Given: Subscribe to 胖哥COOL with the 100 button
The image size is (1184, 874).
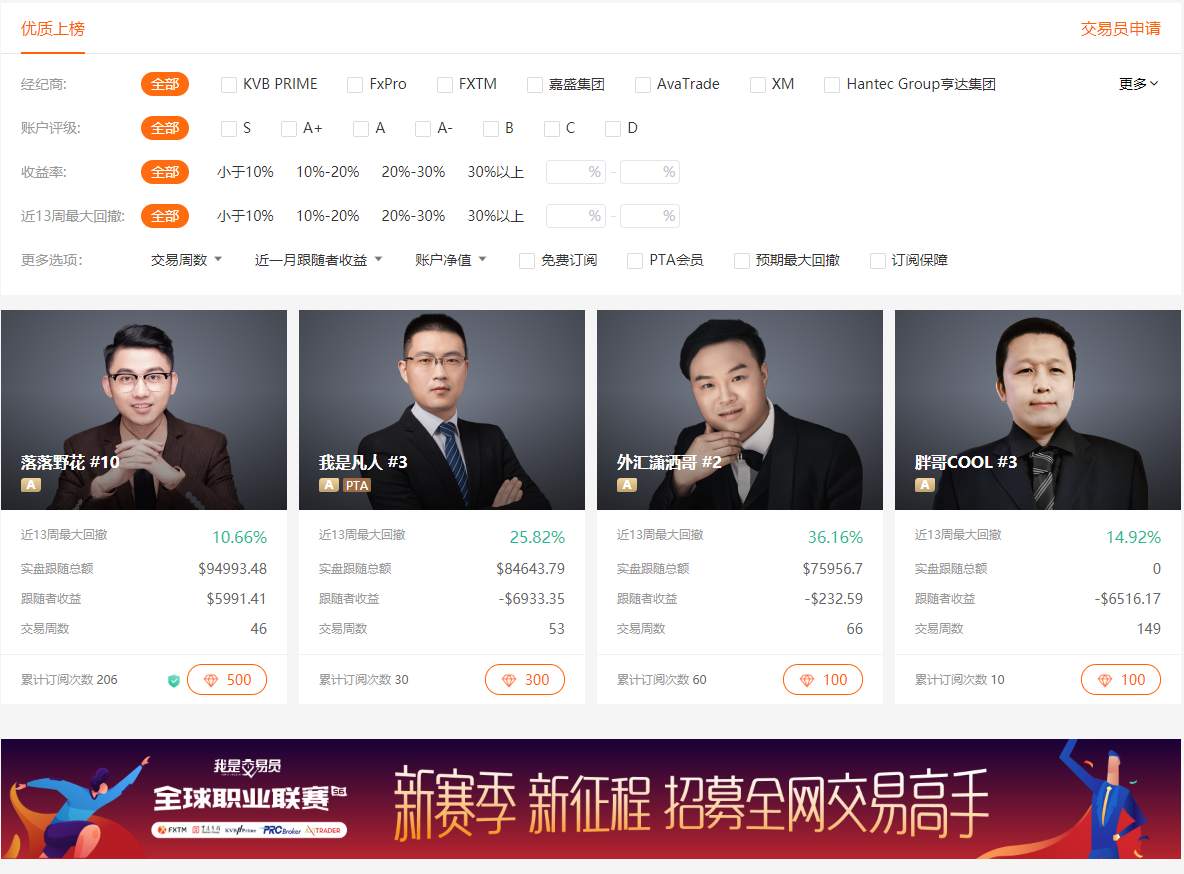Looking at the screenshot, I should pos(1121,680).
